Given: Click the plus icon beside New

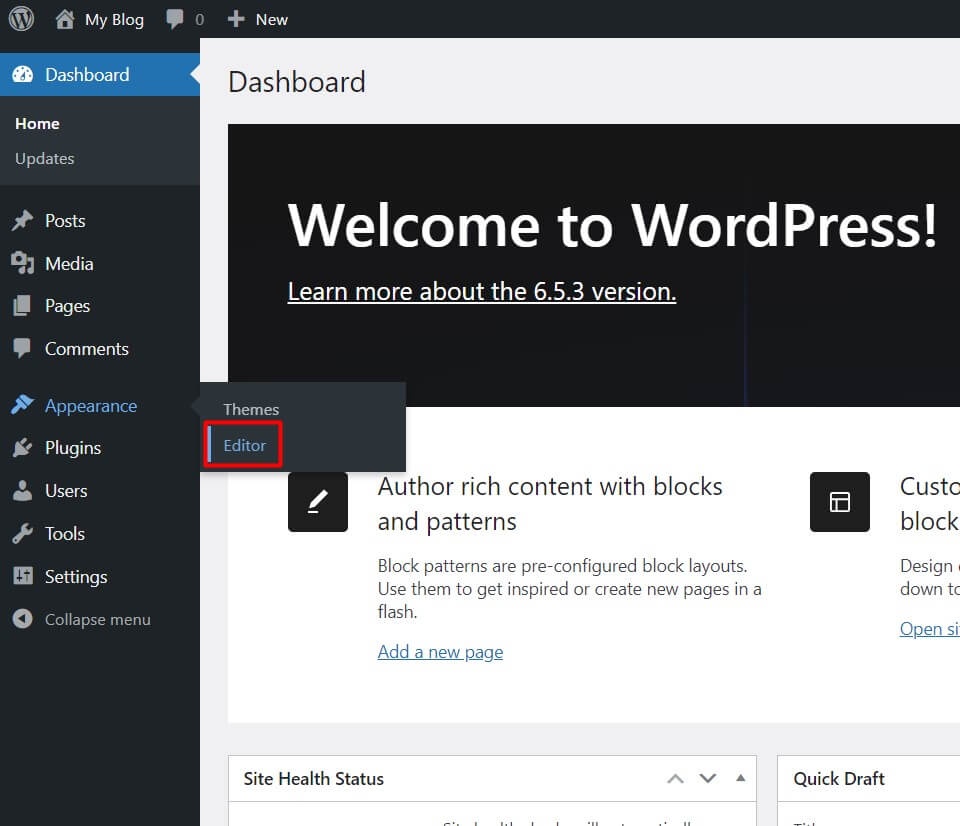Looking at the screenshot, I should tap(236, 19).
